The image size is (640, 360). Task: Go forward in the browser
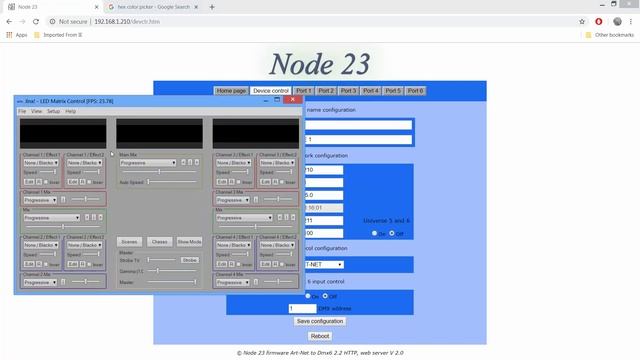click(x=22, y=22)
